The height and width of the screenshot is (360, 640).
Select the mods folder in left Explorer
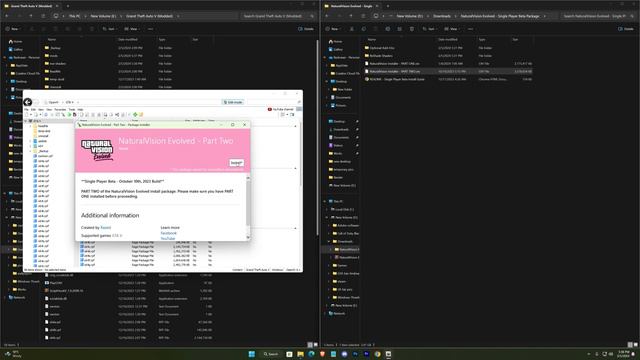tap(53, 56)
